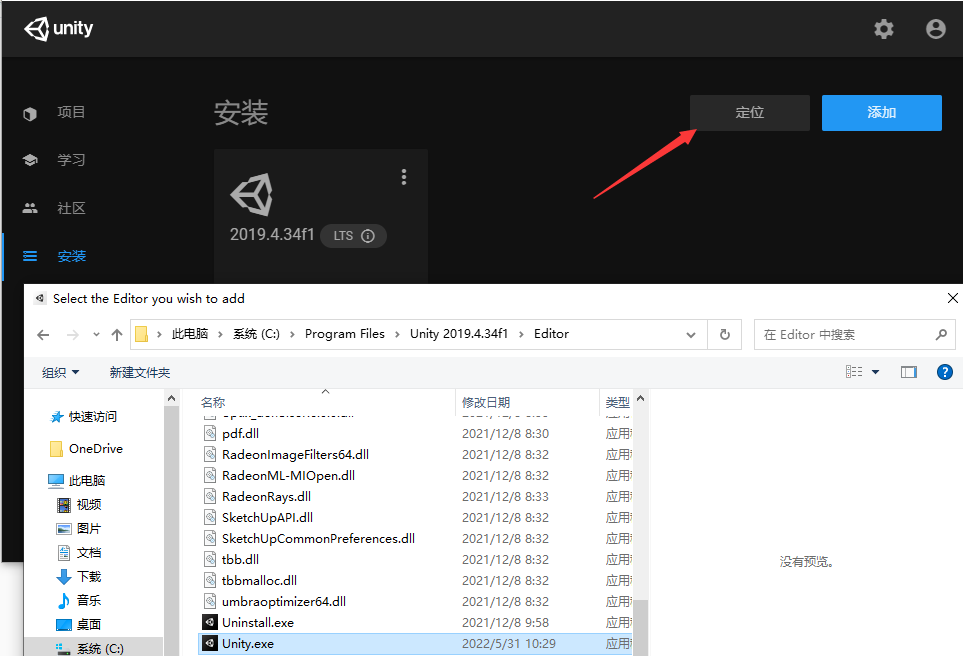Image resolution: width=963 pixels, height=656 pixels.
Task: Select SketchUpAPI.dll file
Action: [267, 517]
